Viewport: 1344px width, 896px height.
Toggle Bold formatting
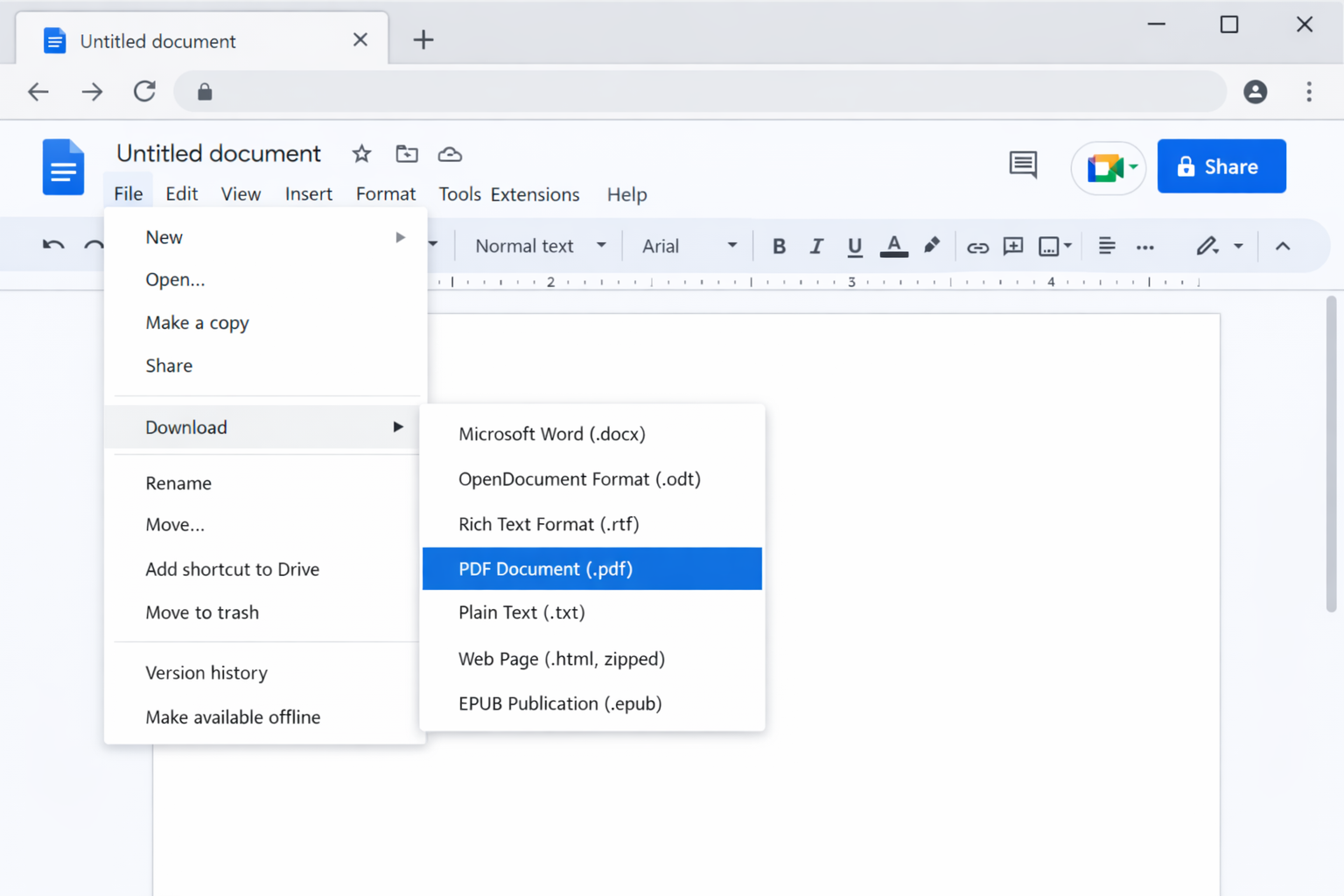click(x=779, y=247)
